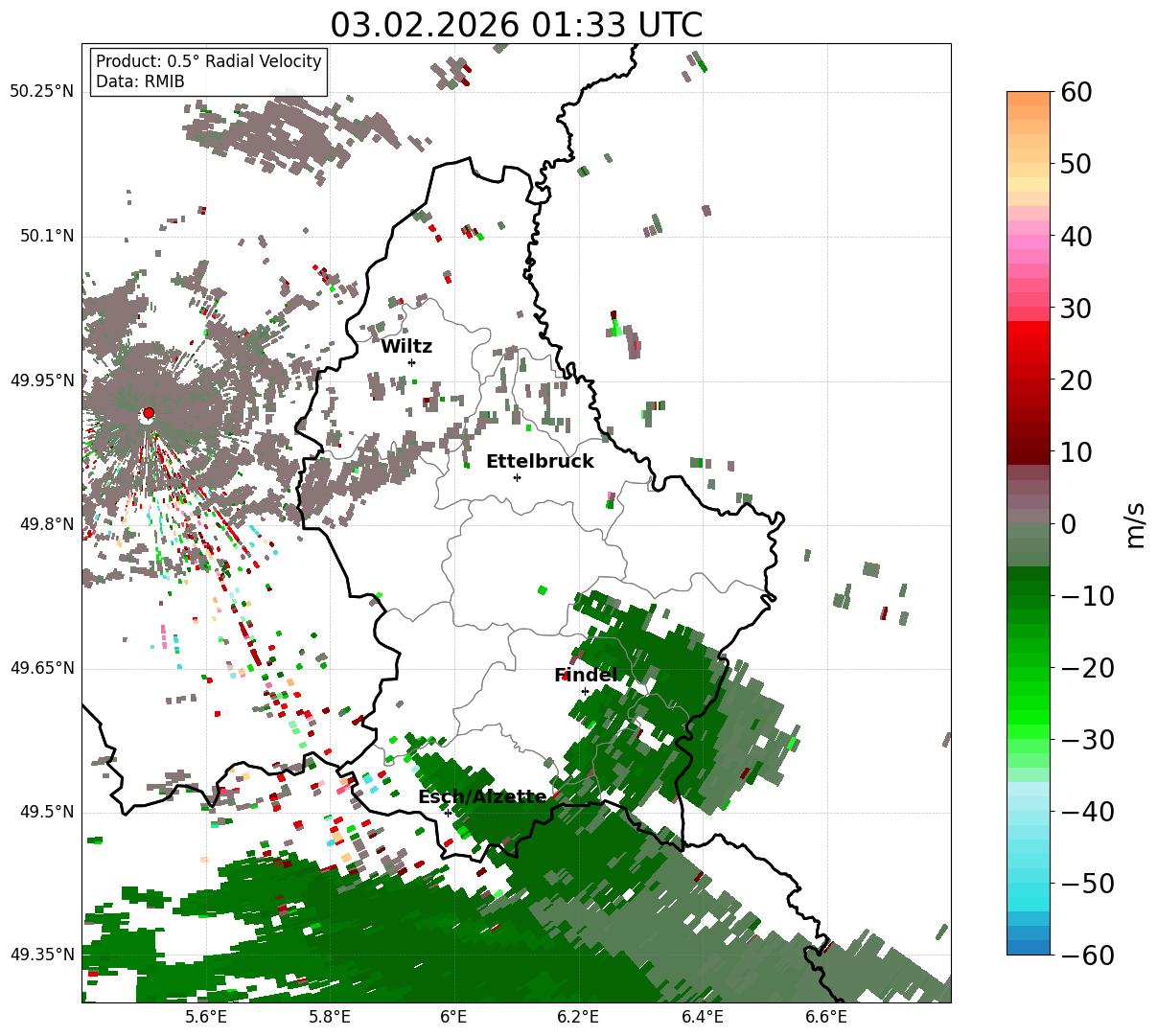
Task: Click the Esch/Alzette city label
Action: pyautogui.click(x=482, y=797)
